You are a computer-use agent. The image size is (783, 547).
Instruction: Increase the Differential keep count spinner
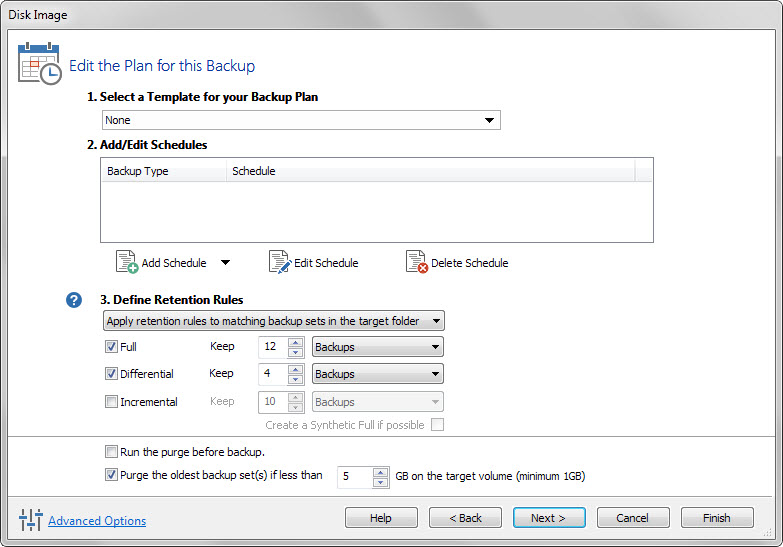296,369
